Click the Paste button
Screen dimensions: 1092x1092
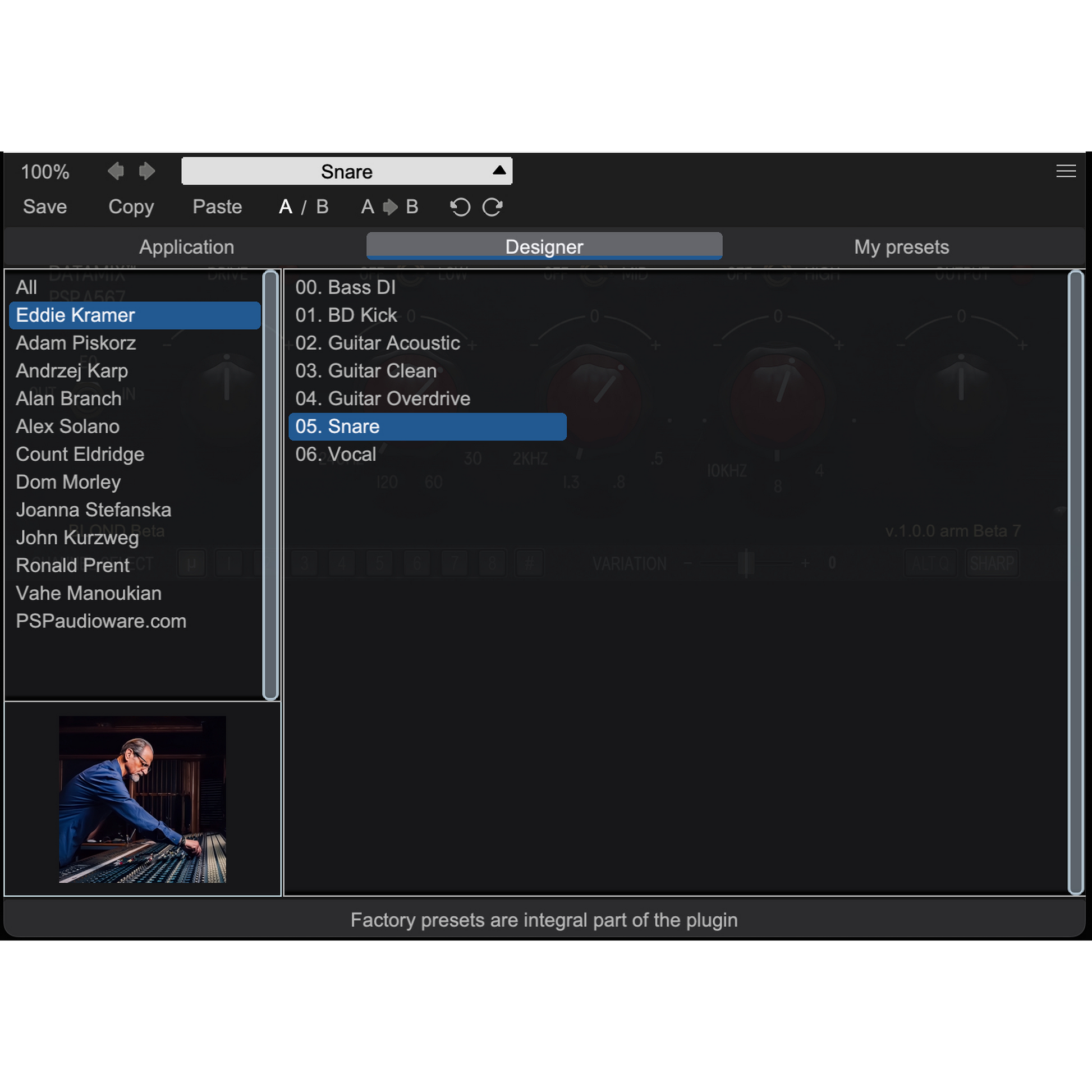point(217,207)
